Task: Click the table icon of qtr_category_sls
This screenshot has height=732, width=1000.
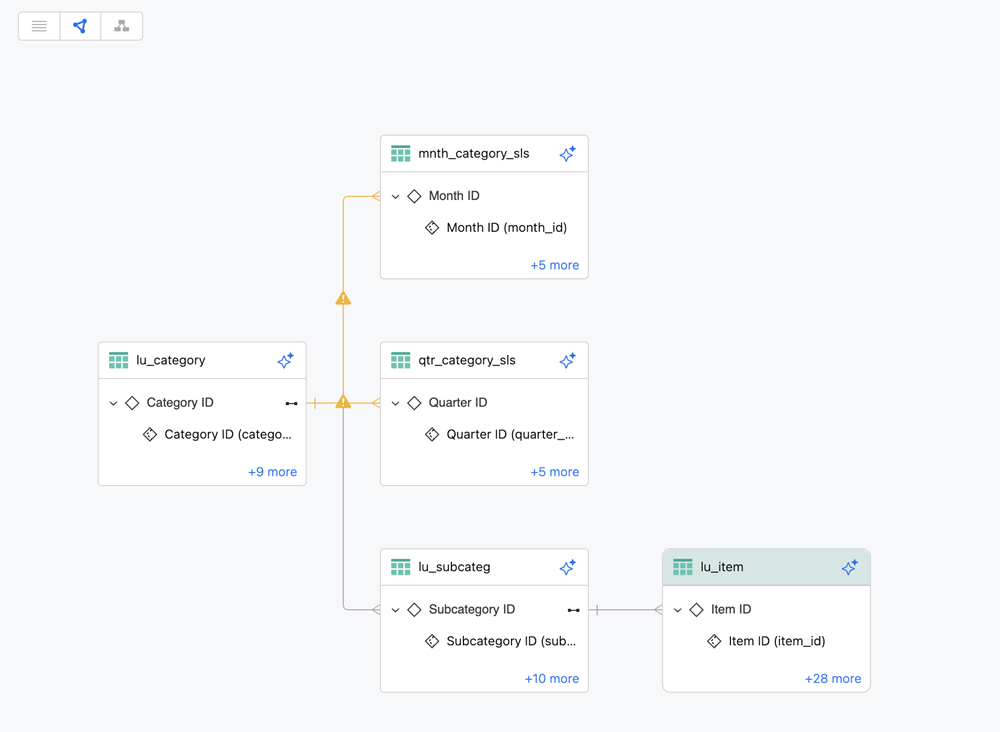Action: coord(401,361)
